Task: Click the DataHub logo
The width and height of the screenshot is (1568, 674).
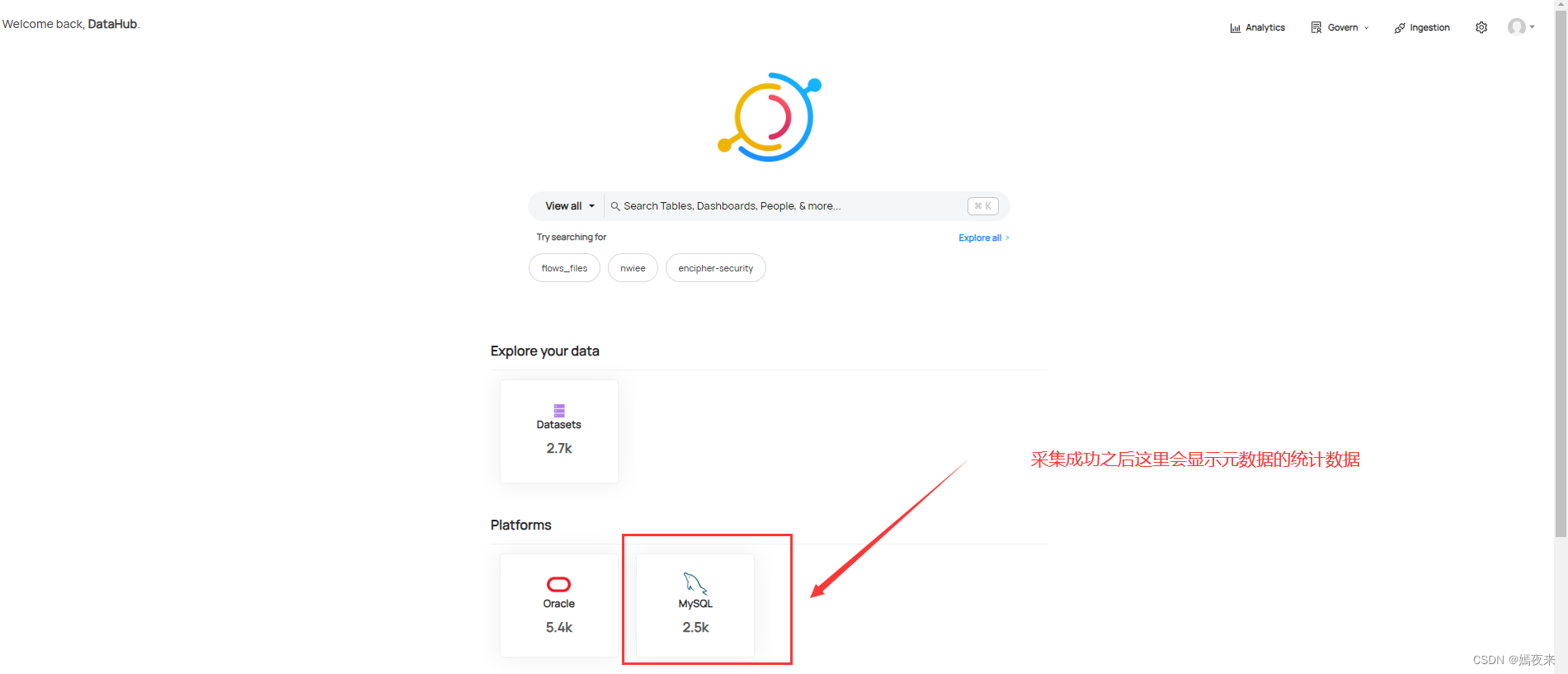Action: point(770,117)
